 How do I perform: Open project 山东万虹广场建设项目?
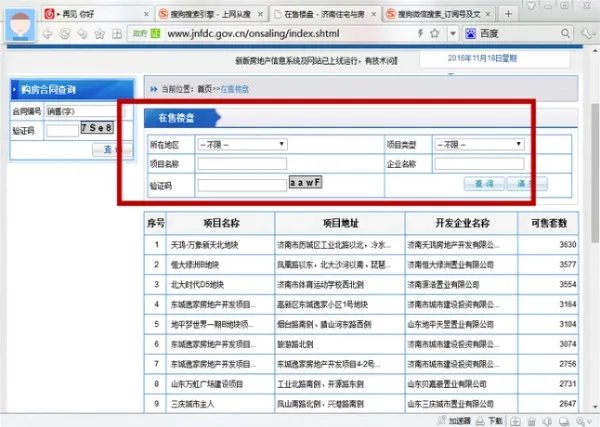coord(207,384)
